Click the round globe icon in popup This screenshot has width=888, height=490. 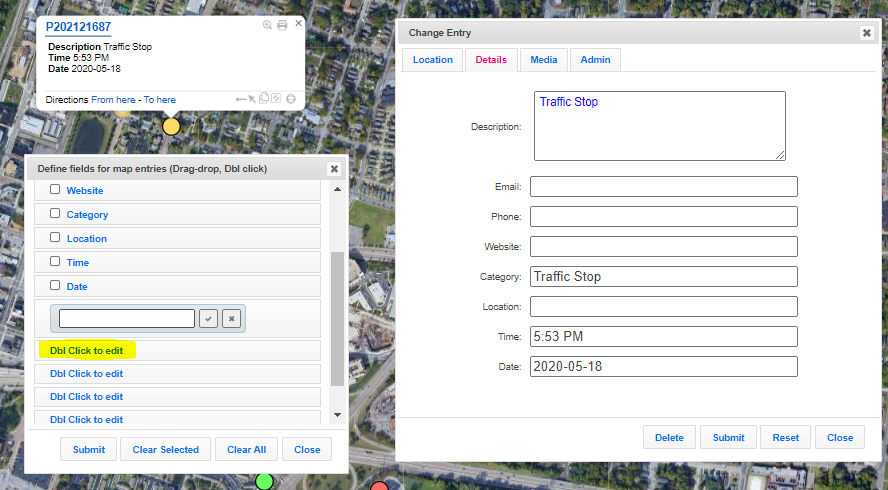click(290, 99)
